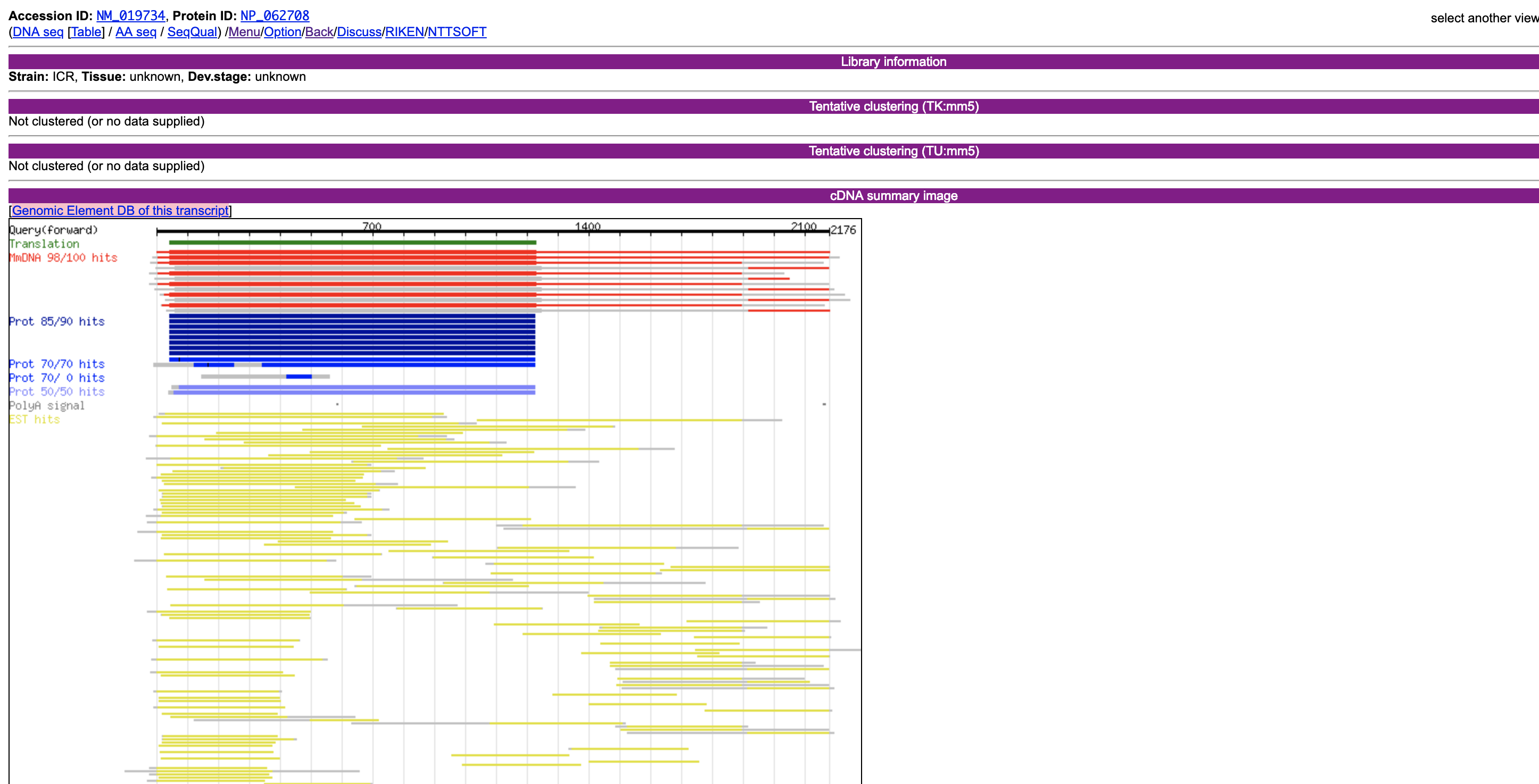Screen dimensions: 1539x784
Task: Click the DNA seq link
Action: [x=38, y=31]
